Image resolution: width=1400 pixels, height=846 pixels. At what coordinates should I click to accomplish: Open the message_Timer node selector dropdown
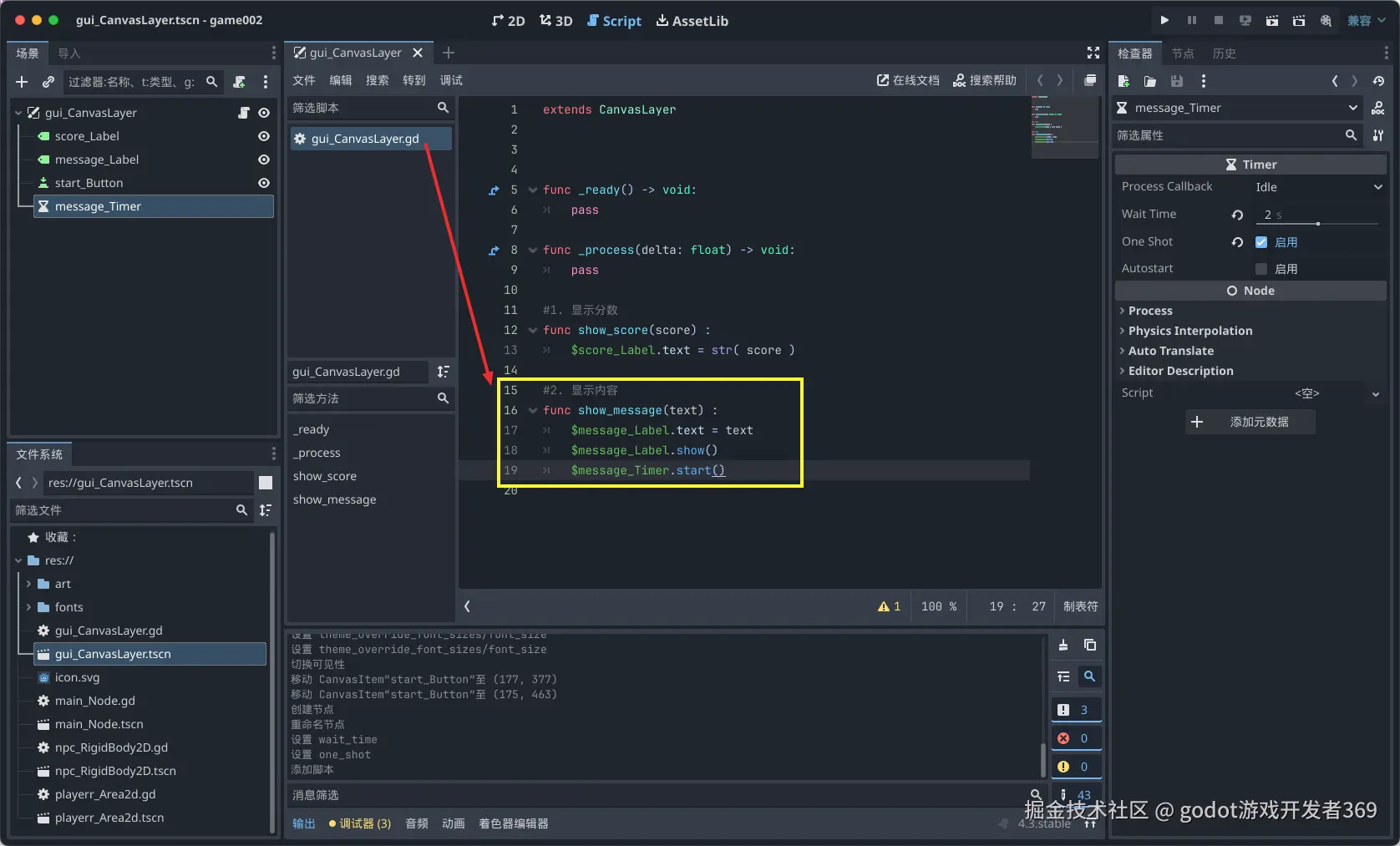coord(1237,108)
